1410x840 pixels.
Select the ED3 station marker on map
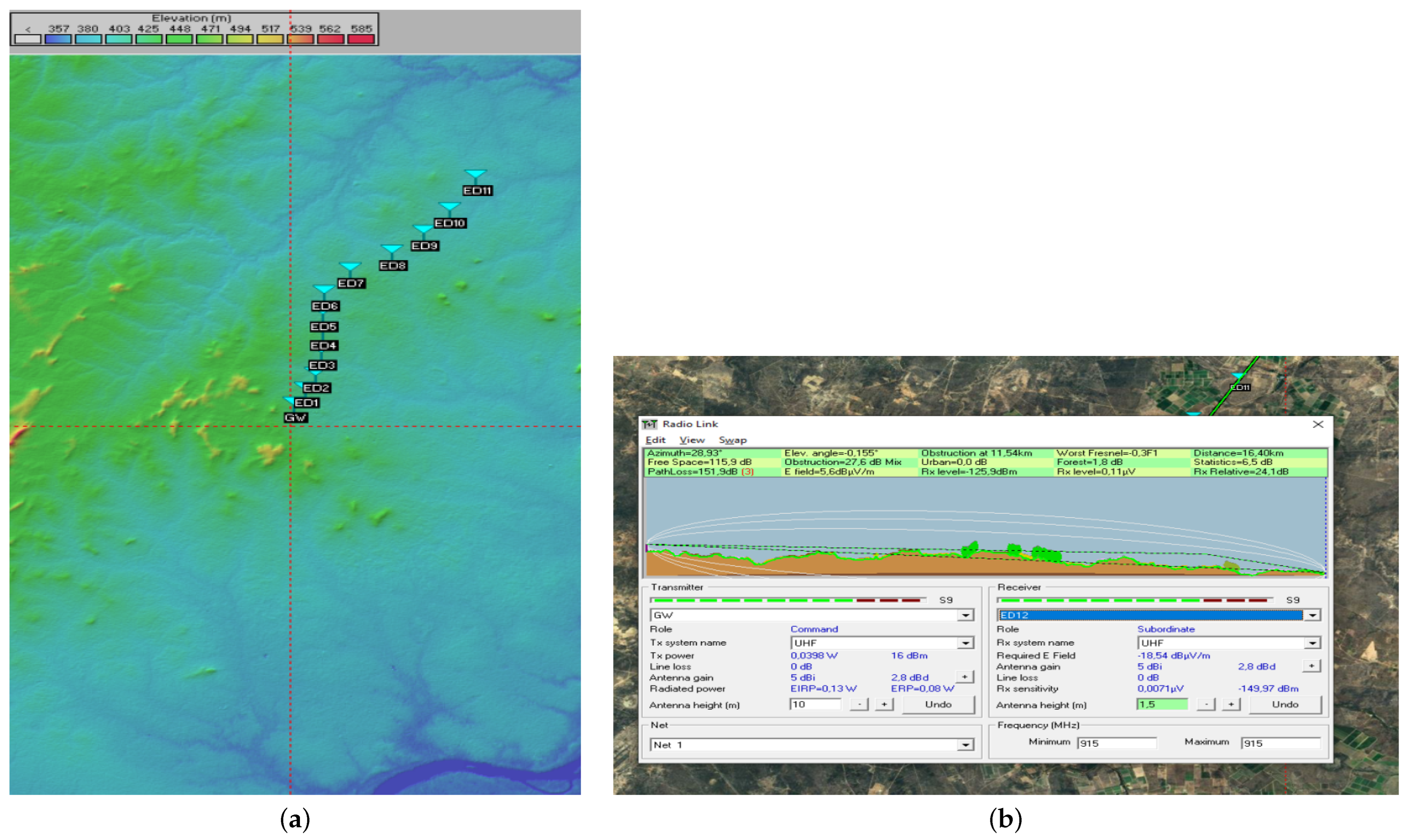pos(322,365)
